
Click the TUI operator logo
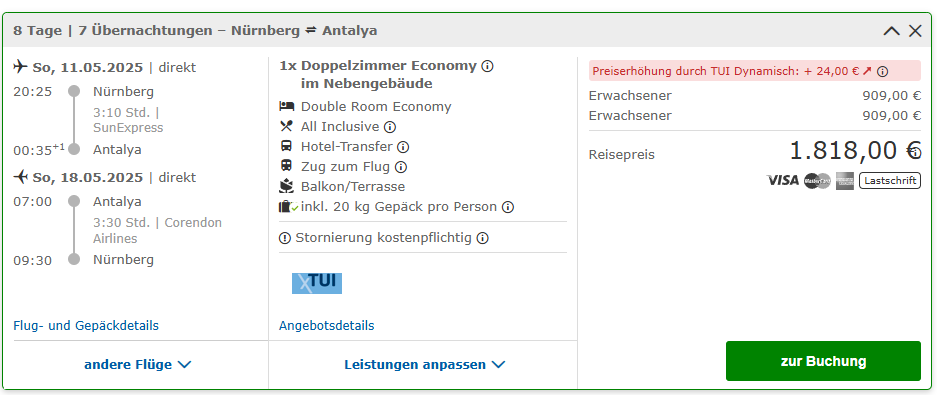pyautogui.click(x=317, y=283)
